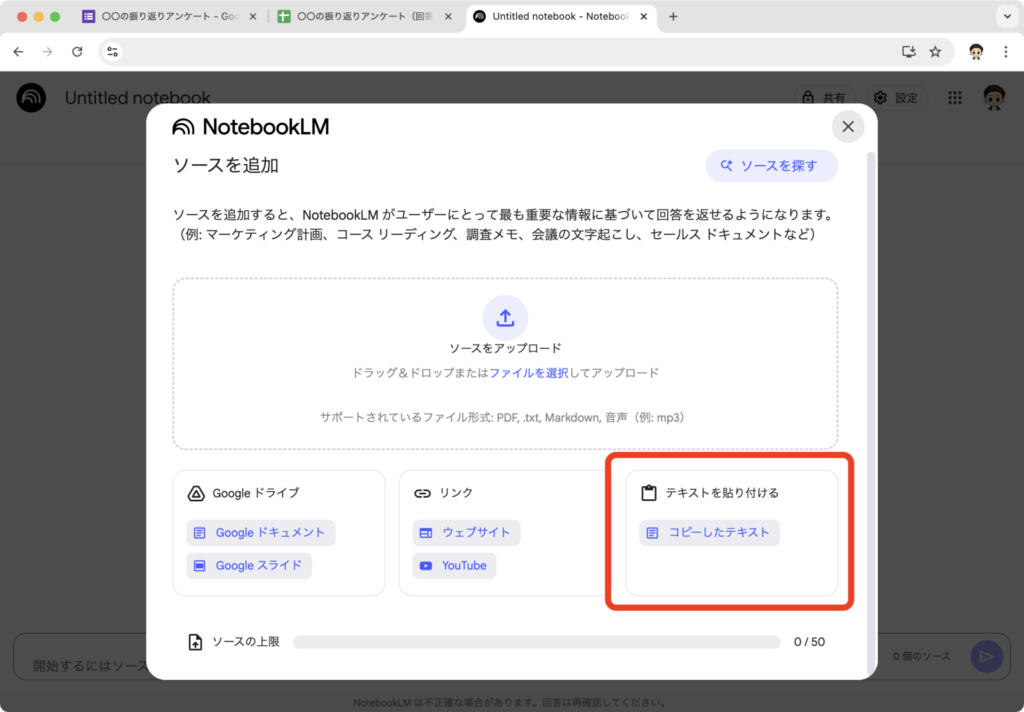Click the supported file formats text
Screen dimensions: 1024x712
click(503, 418)
